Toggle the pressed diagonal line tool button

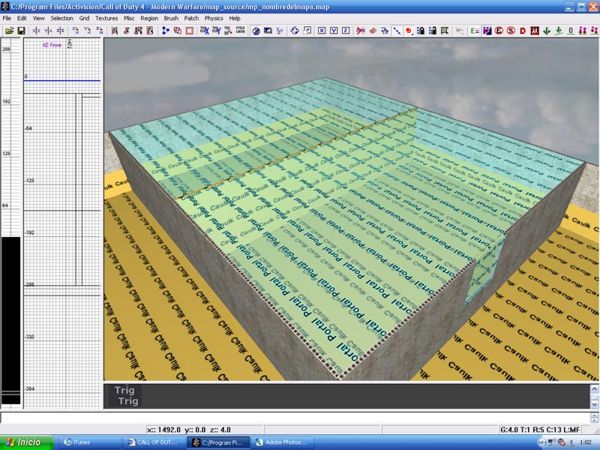coord(397,31)
